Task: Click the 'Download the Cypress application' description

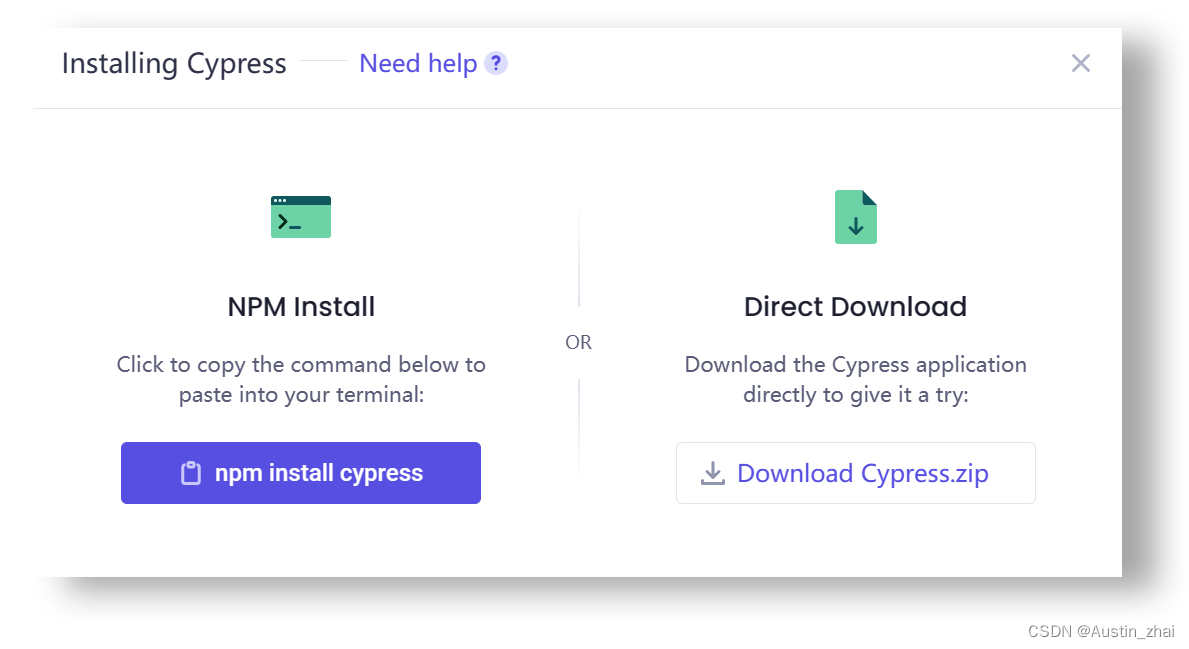Action: coord(855,379)
